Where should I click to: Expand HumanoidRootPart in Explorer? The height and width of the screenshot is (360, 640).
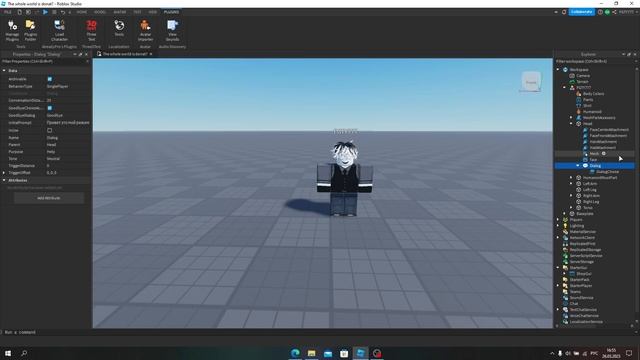[571, 178]
